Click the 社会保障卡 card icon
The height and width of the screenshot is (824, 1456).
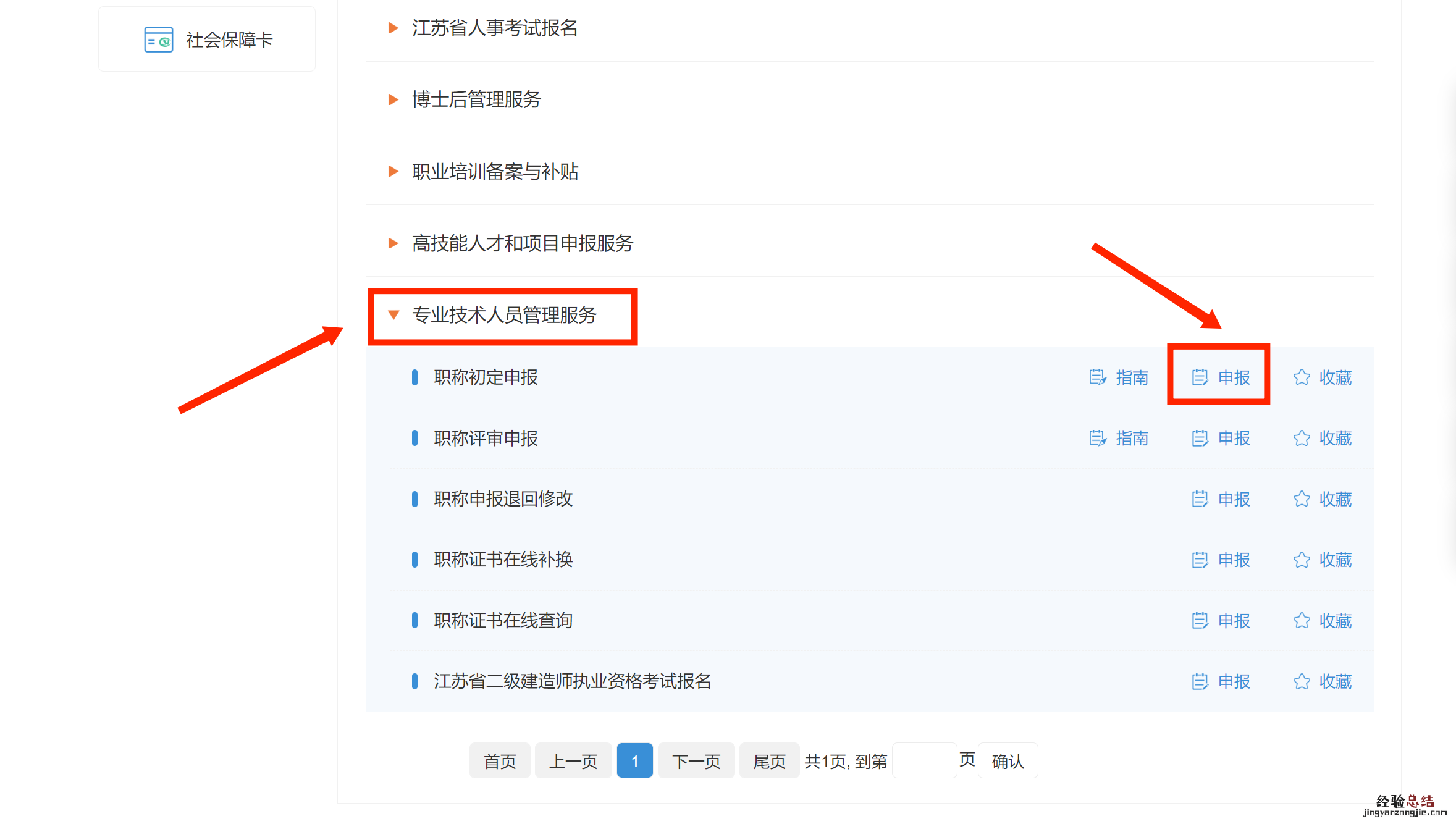(x=158, y=40)
